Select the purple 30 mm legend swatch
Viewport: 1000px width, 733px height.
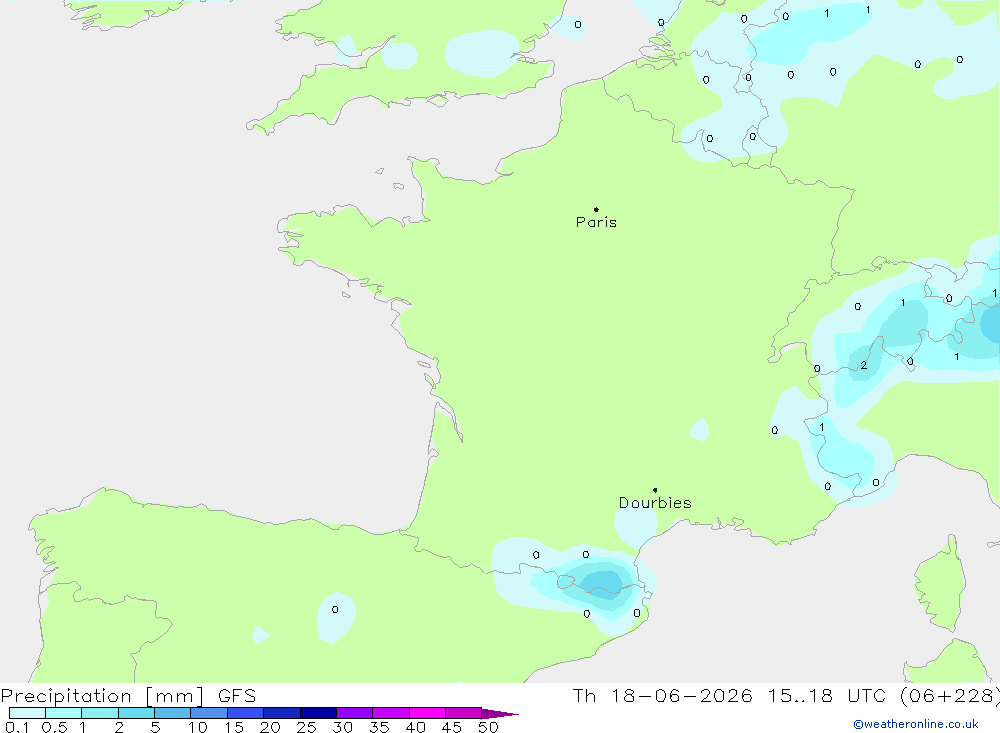355,713
